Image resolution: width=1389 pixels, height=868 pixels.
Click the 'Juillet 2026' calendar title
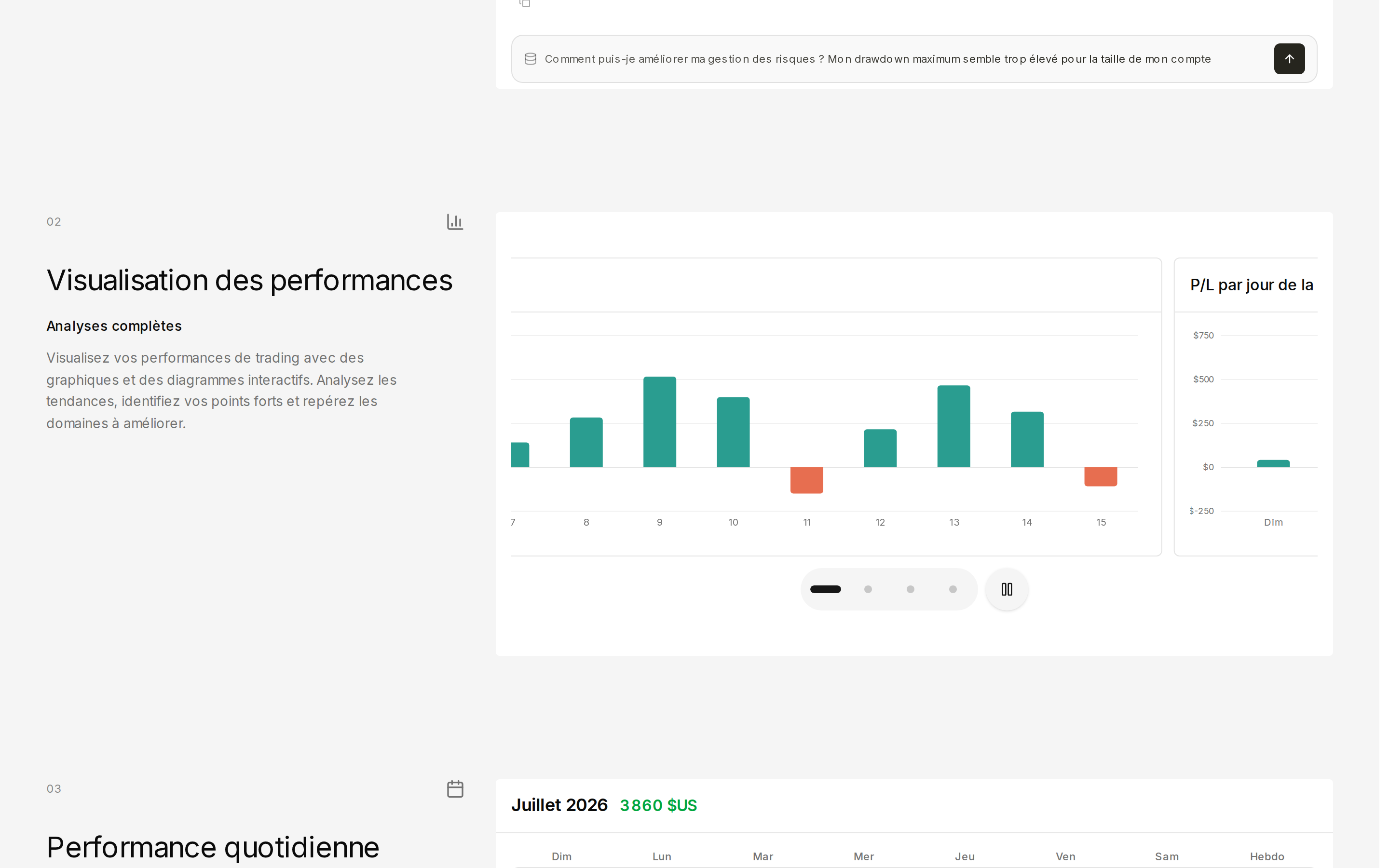559,805
